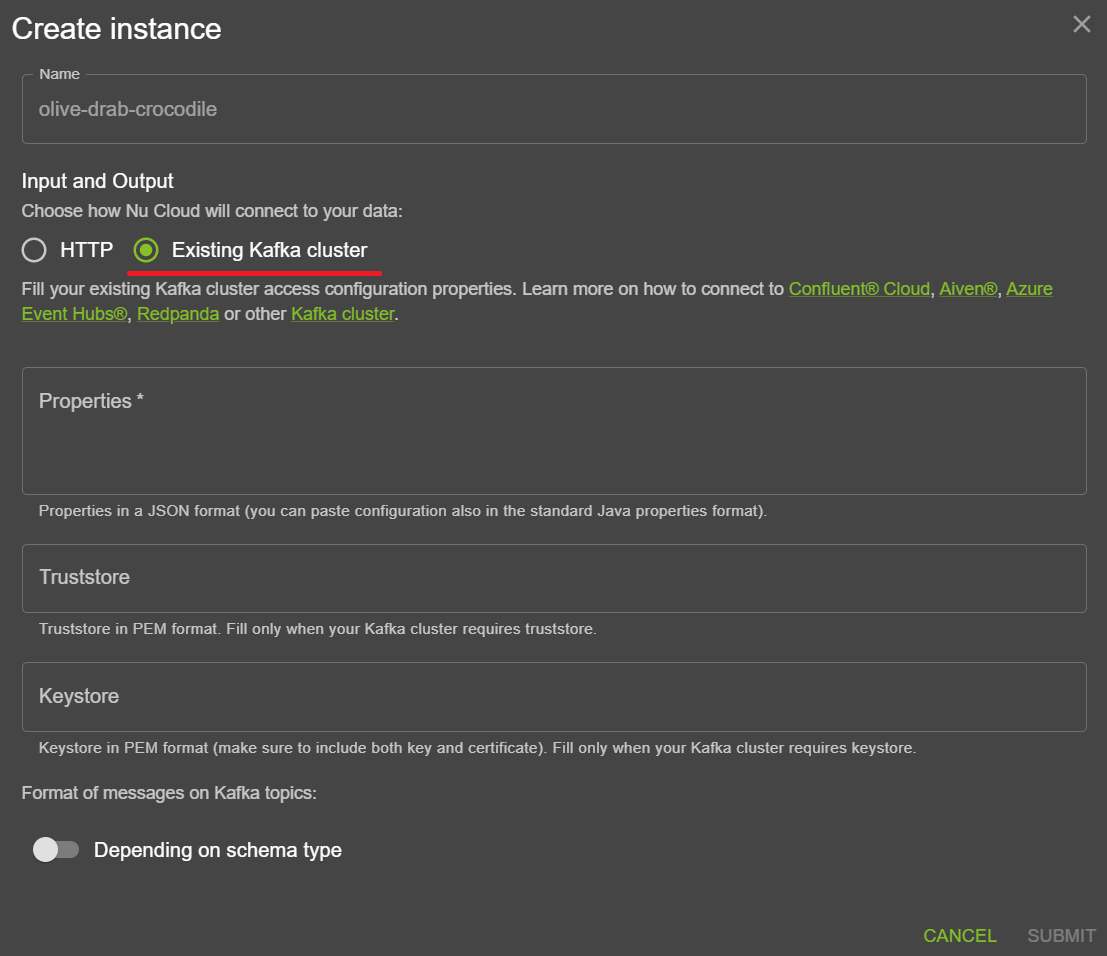Open the Confluent® Cloud link
This screenshot has height=956, width=1107.
click(859, 289)
